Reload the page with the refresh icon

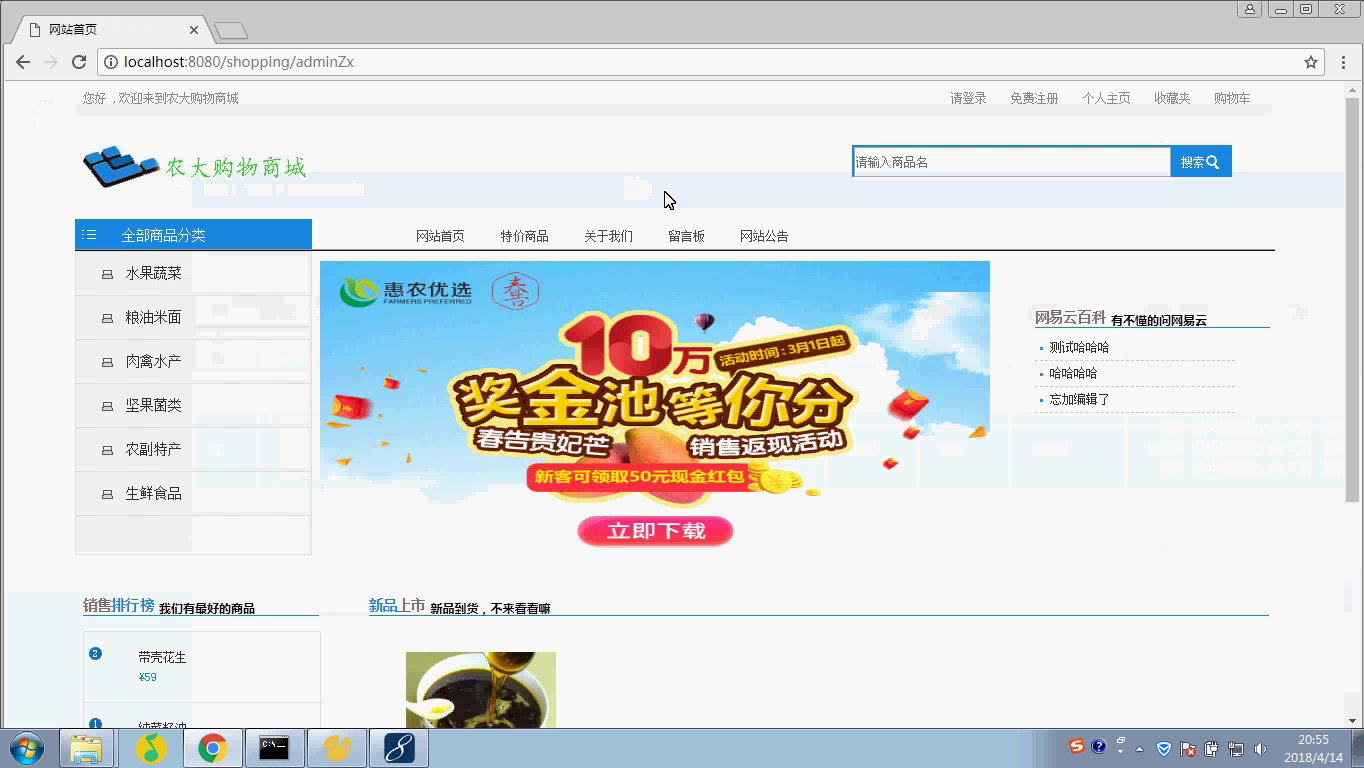[79, 62]
